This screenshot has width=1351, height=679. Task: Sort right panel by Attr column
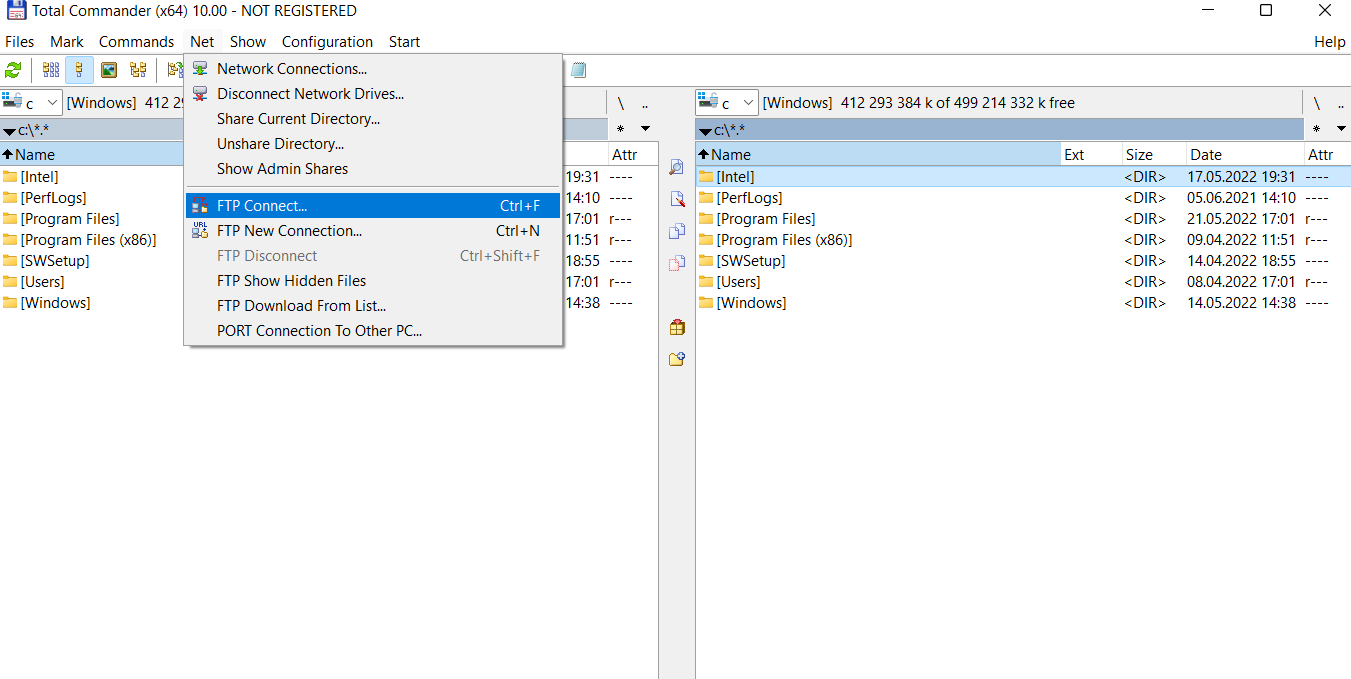(1327, 155)
